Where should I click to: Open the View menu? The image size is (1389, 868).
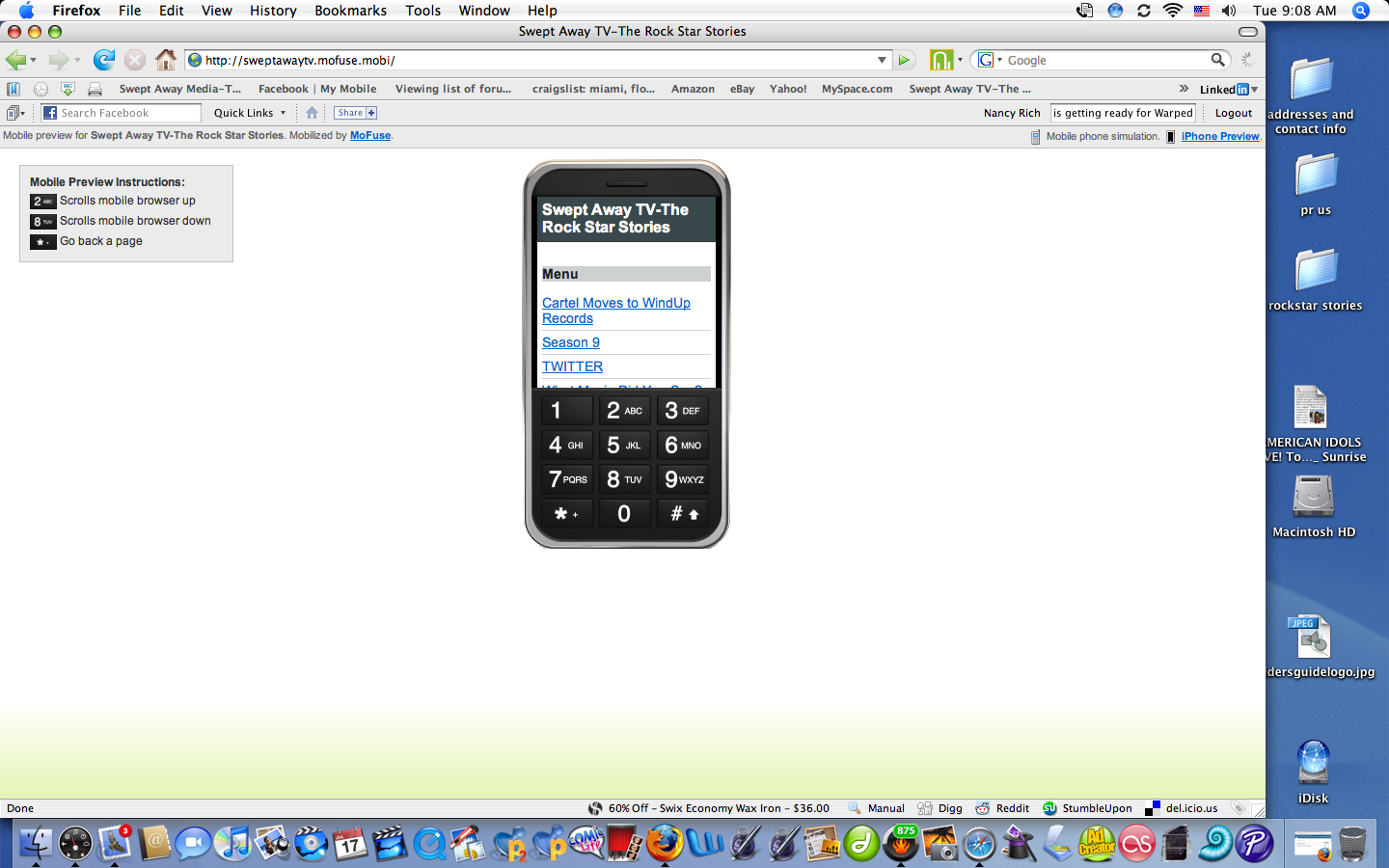click(216, 11)
